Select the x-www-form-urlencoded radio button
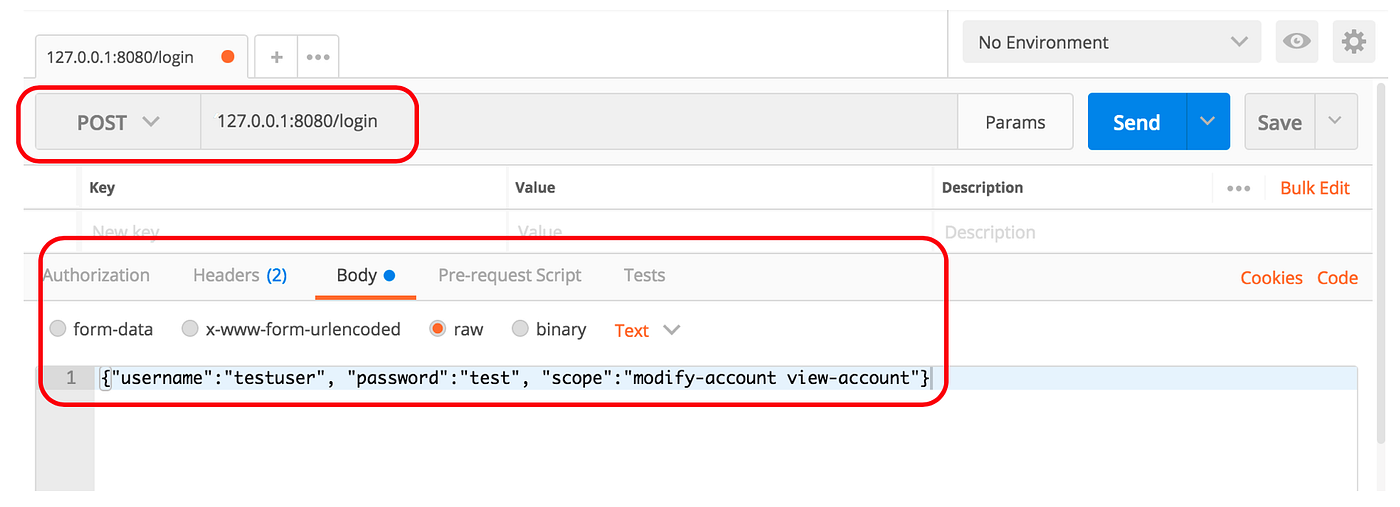1400x507 pixels. click(x=190, y=328)
